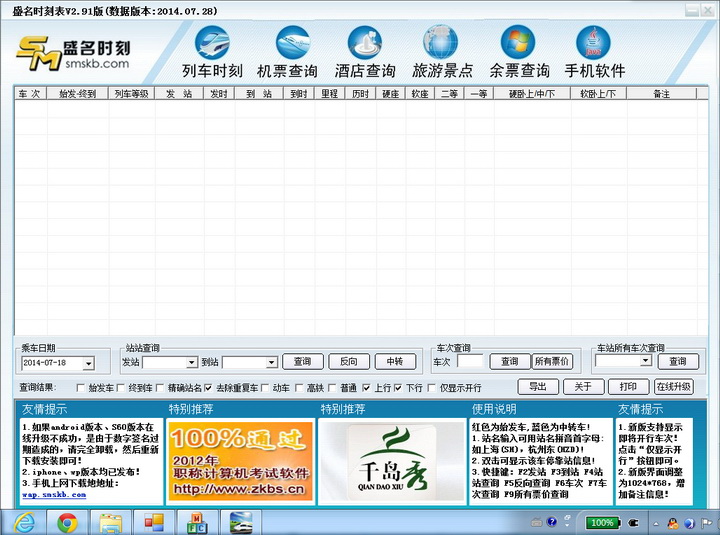Click the green 100% battery indicator

[x=602, y=523]
